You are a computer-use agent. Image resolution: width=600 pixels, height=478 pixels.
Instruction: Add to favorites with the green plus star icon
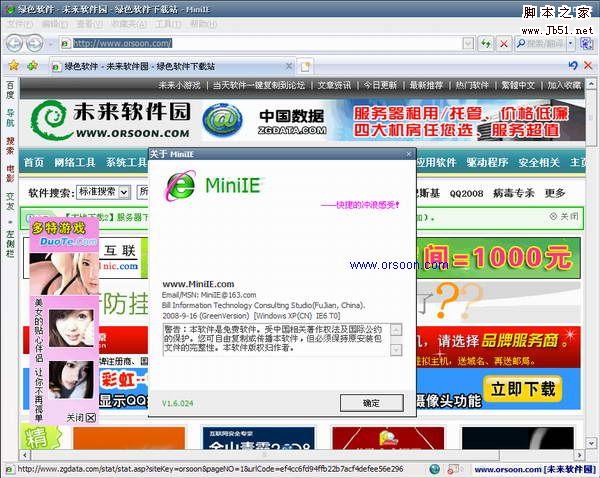pos(33,66)
